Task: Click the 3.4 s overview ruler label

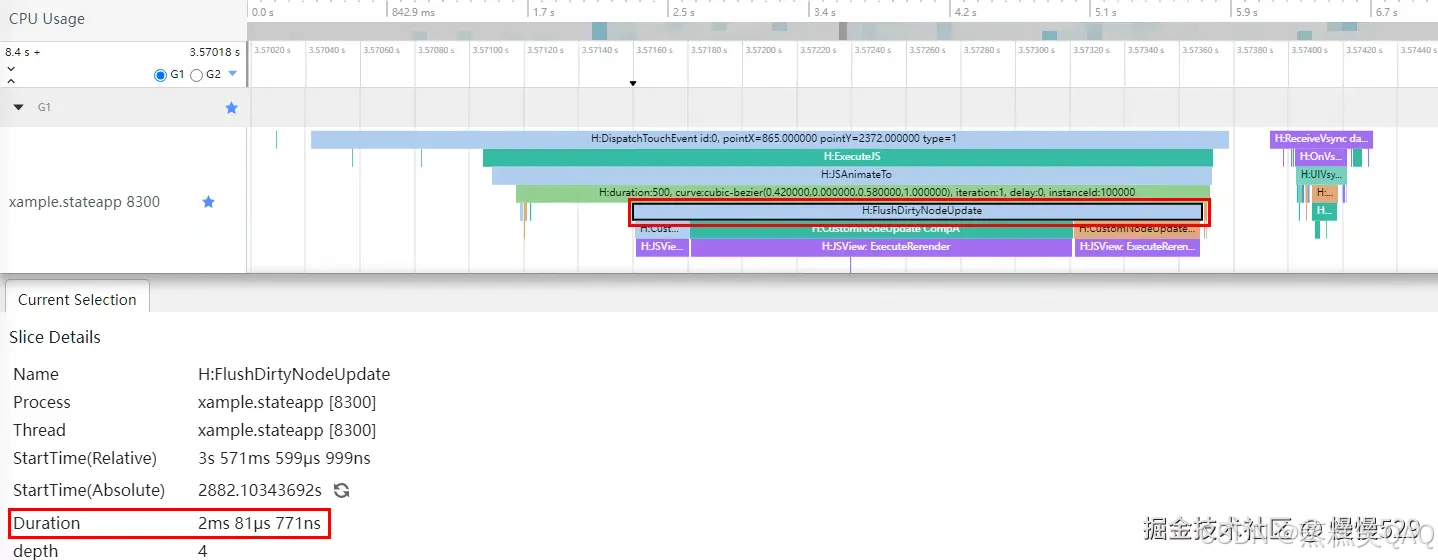Action: 824,12
